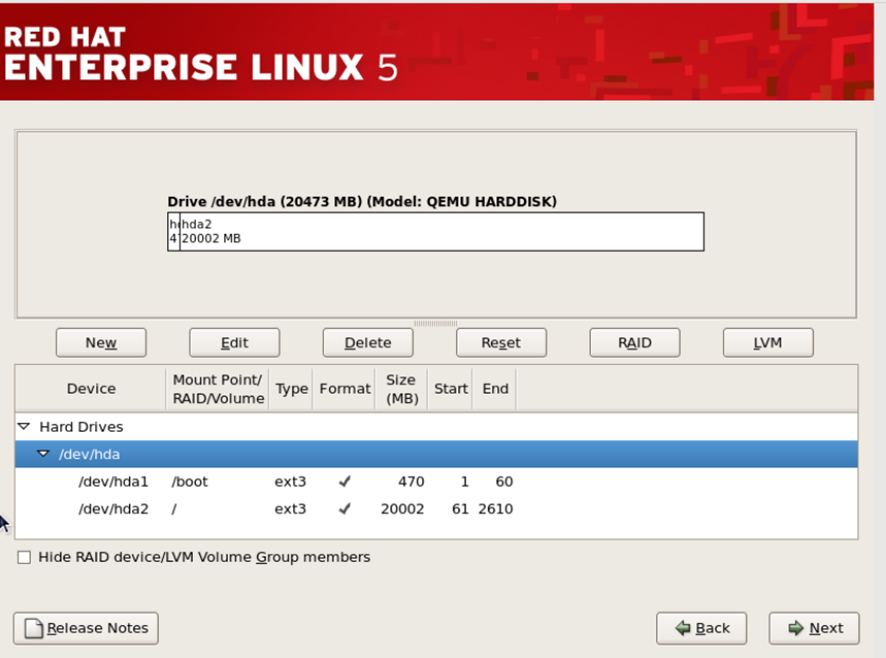The image size is (886, 658).
Task: Select the /dev/hda1 partition row
Action: coord(436,482)
